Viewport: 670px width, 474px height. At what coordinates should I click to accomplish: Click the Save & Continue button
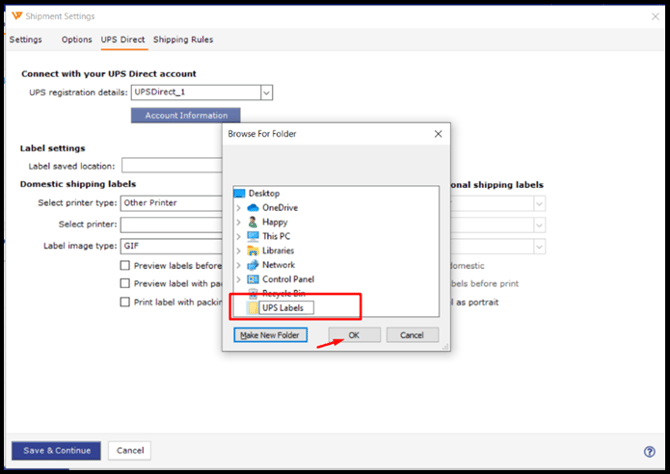click(x=56, y=450)
